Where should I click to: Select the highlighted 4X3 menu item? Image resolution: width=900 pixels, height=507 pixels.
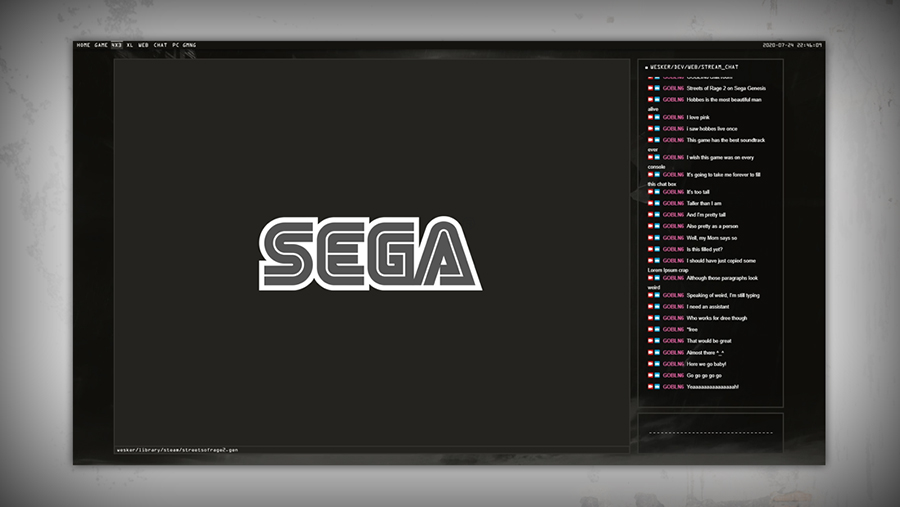(117, 45)
